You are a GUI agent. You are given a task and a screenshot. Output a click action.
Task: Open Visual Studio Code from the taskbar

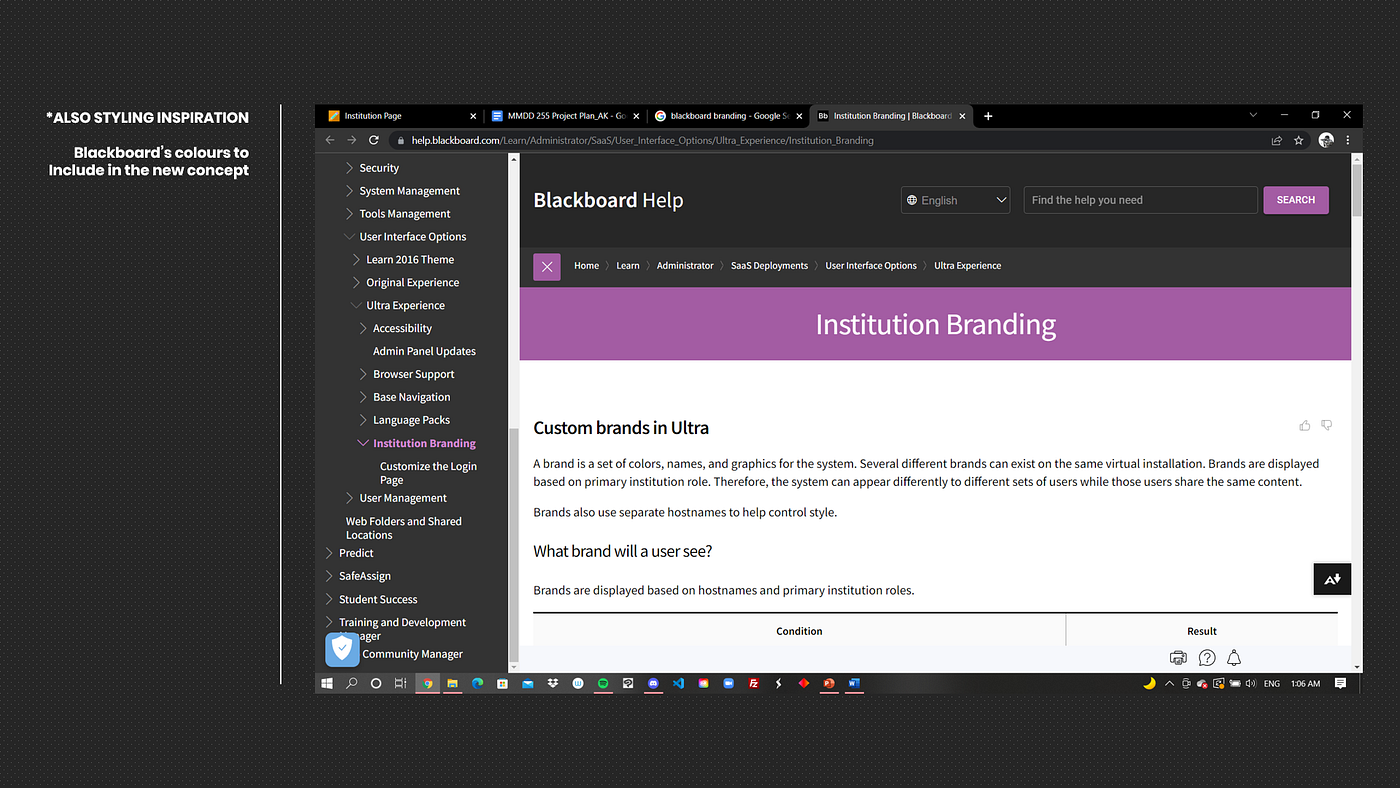[678, 684]
